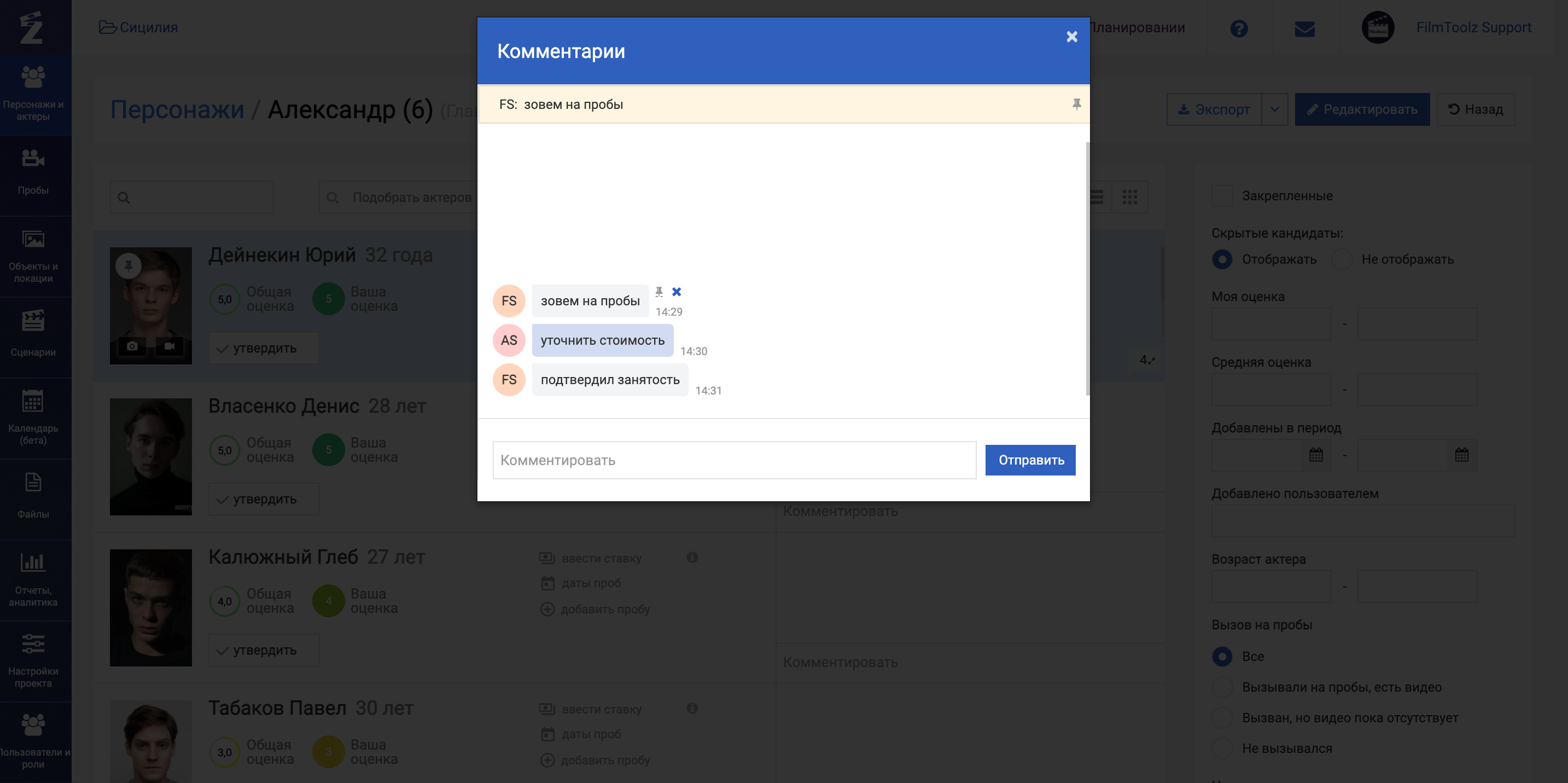Image resolution: width=1568 pixels, height=783 pixels.
Task: Unpin the pinned comment at the top
Action: tap(1076, 104)
